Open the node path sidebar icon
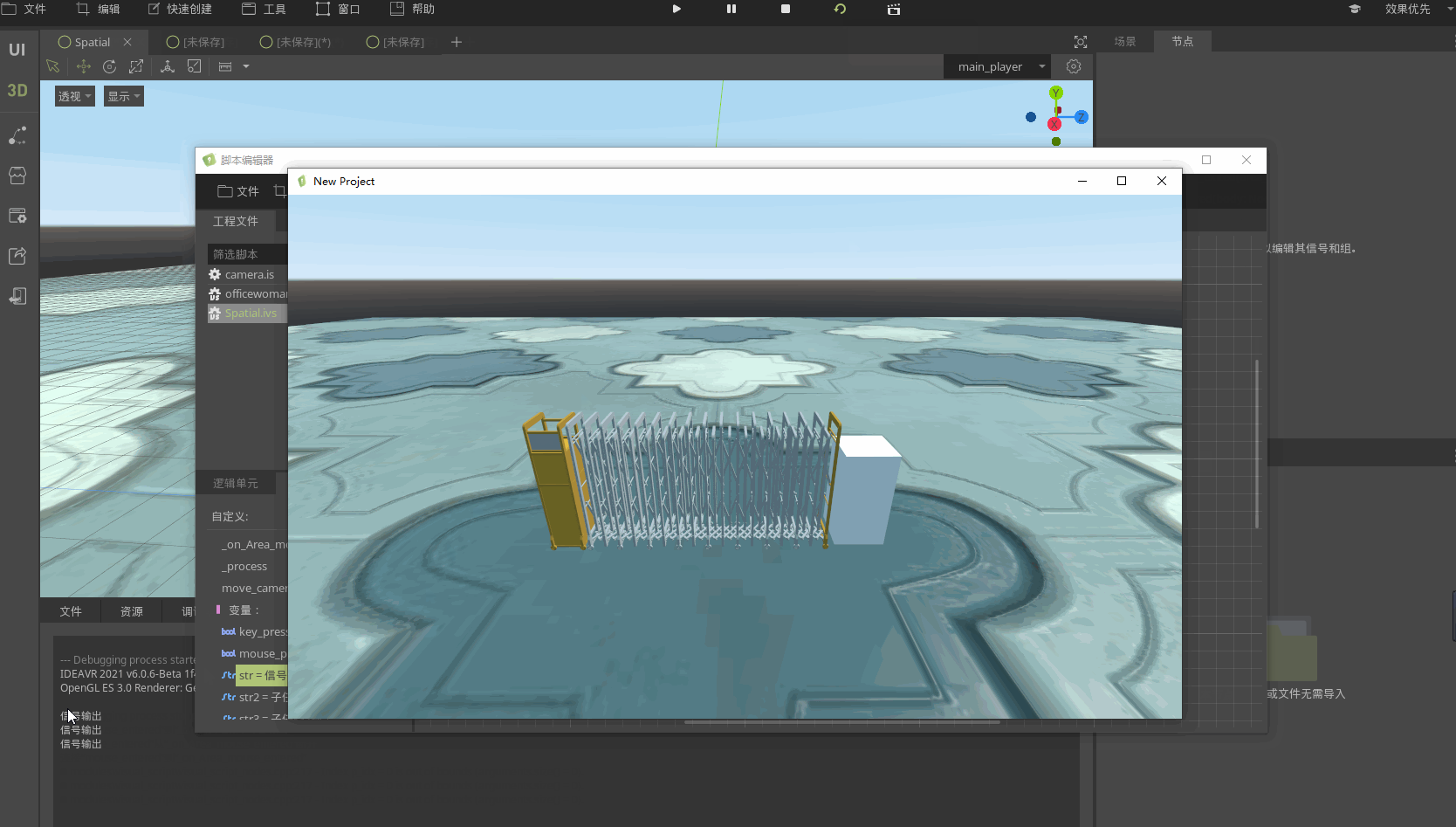This screenshot has height=827, width=1456. (17, 135)
